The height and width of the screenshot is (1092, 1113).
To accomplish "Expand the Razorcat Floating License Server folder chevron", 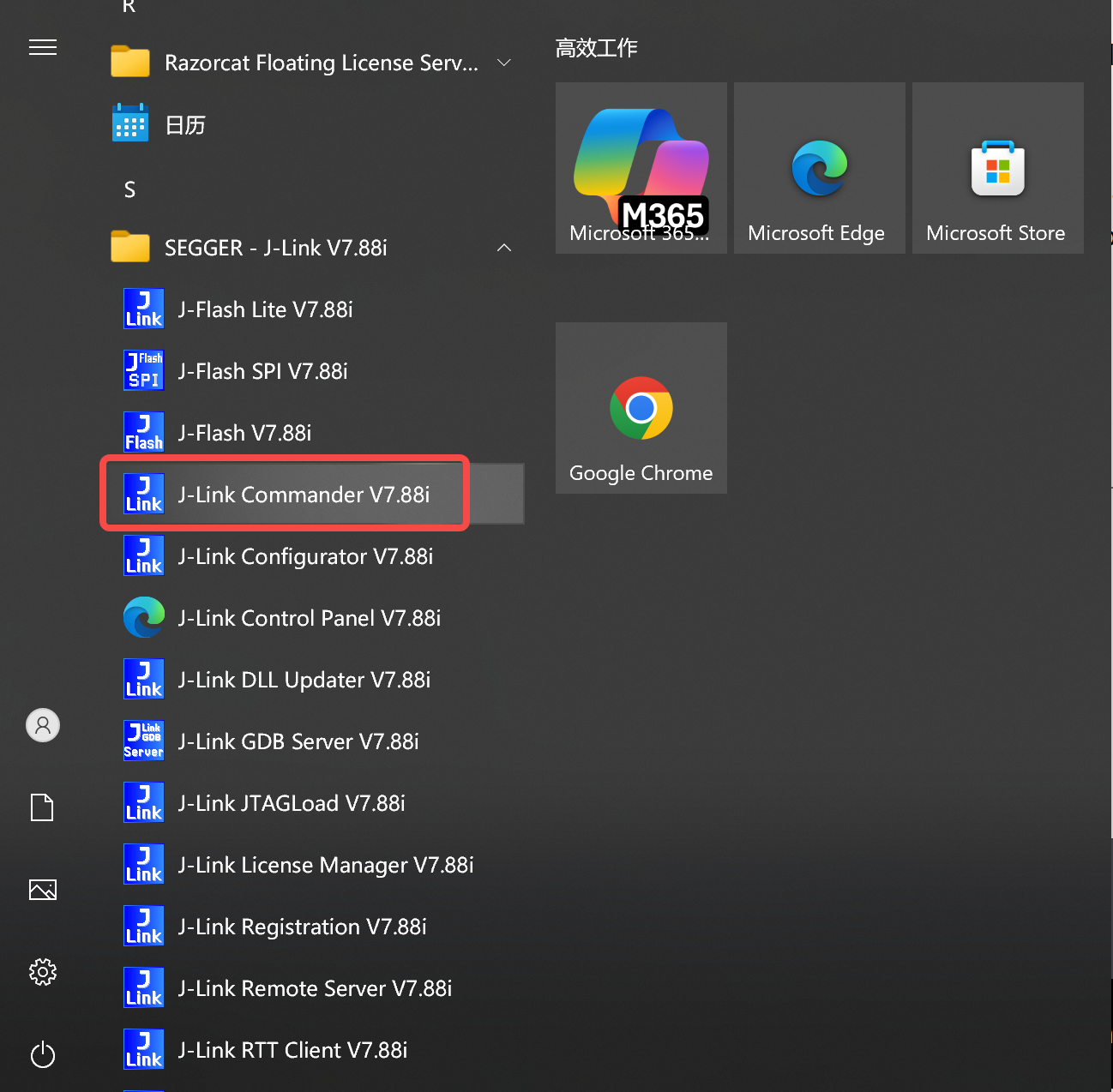I will pos(504,63).
